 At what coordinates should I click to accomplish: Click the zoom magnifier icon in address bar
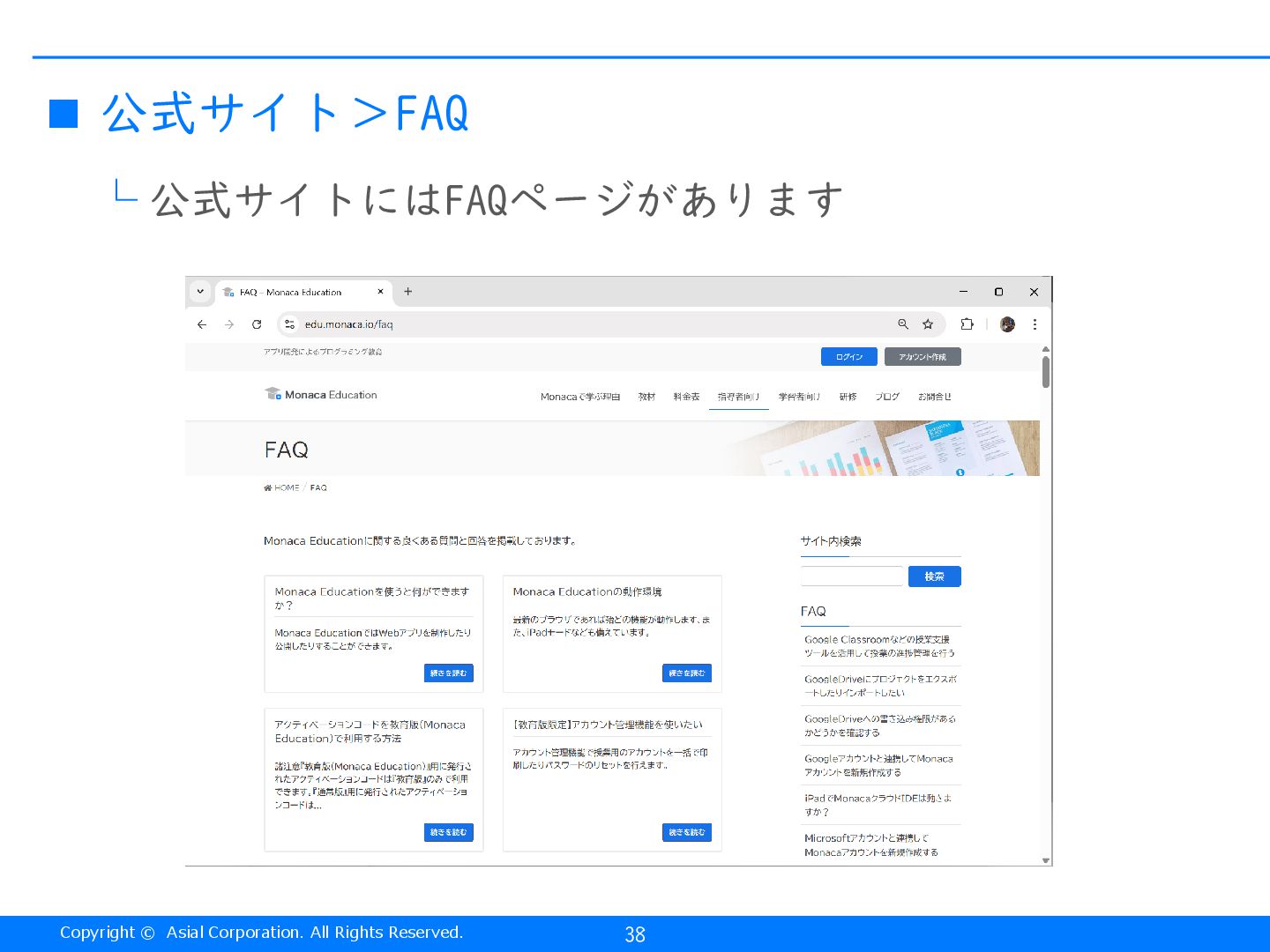click(x=903, y=324)
